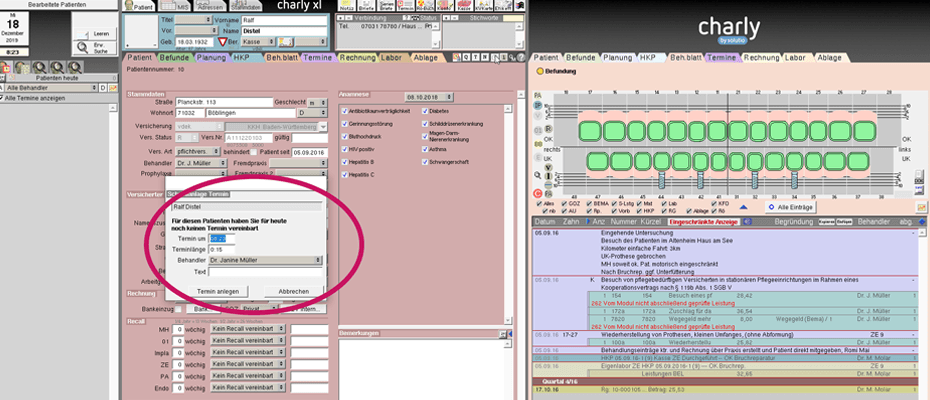Switch to Termine tab in right window
The height and width of the screenshot is (400, 930).
coord(721,58)
